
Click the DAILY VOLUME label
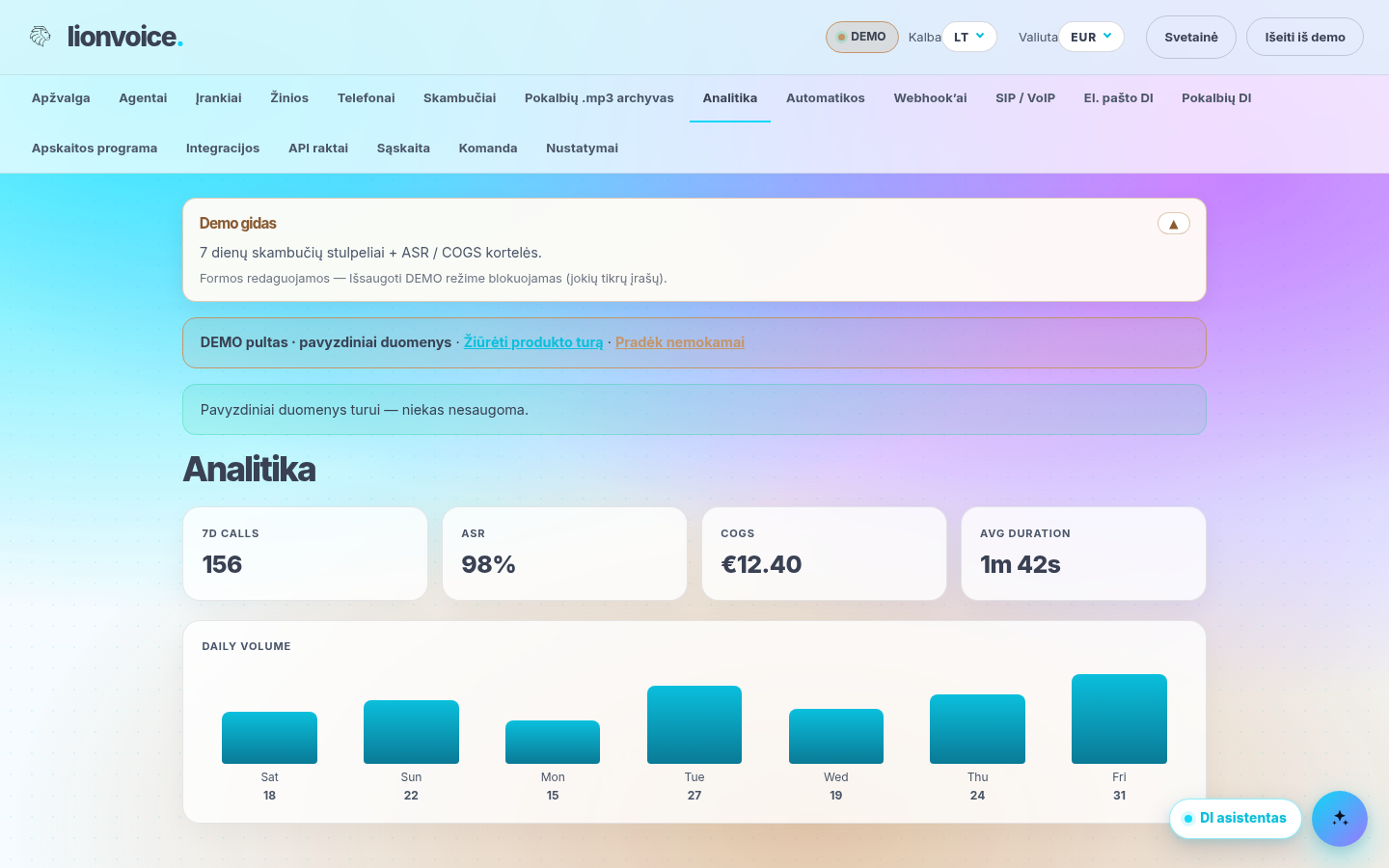coord(246,646)
